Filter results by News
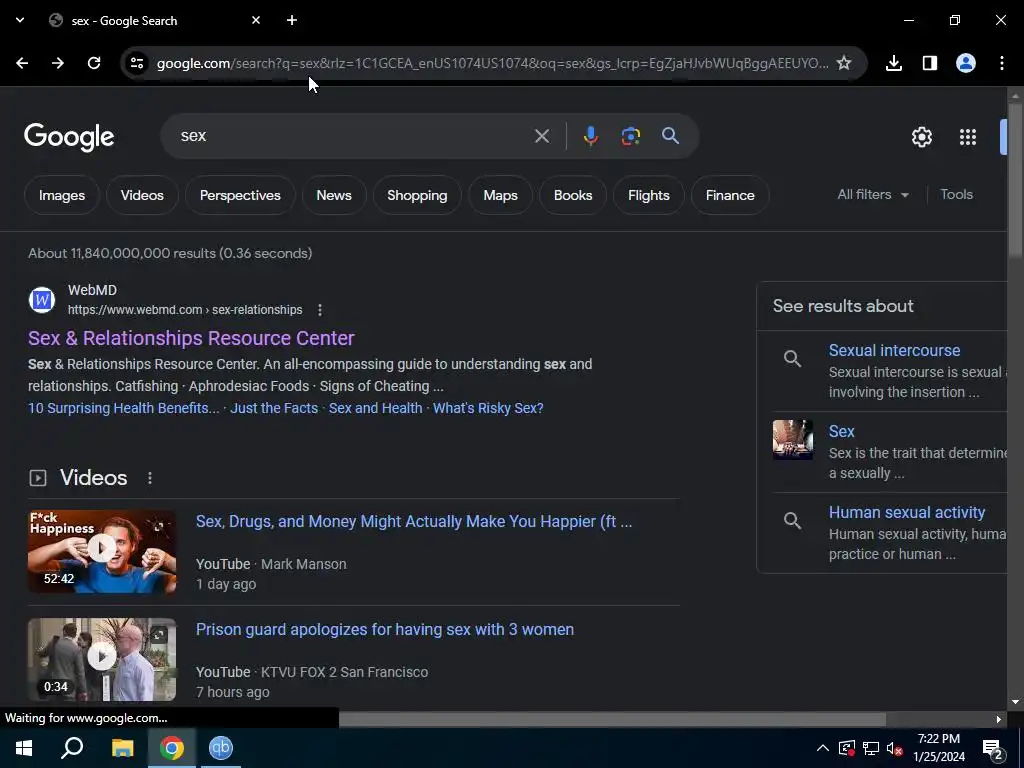The image size is (1024, 768). (x=334, y=195)
